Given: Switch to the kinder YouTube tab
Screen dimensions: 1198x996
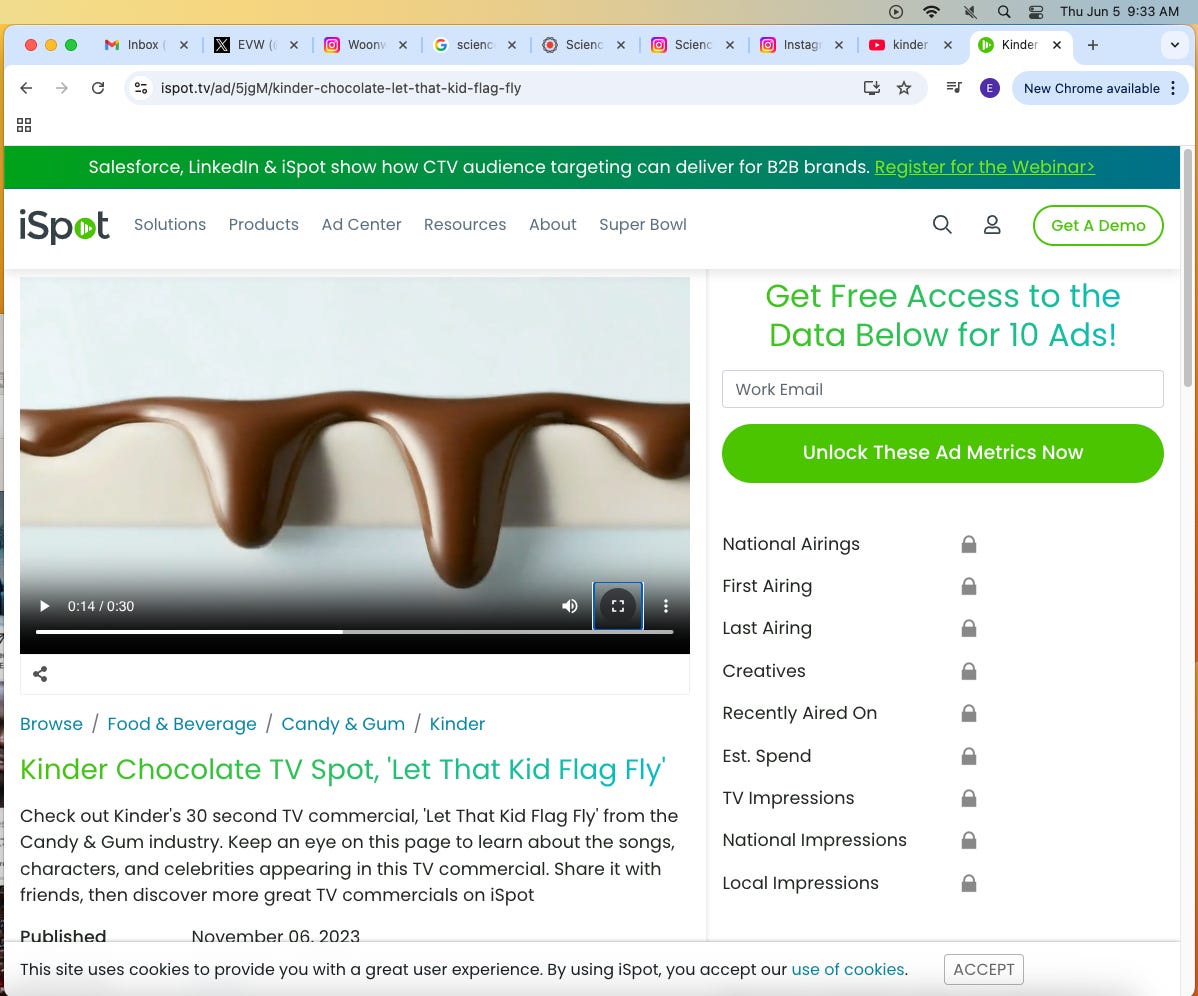Looking at the screenshot, I should (x=910, y=45).
